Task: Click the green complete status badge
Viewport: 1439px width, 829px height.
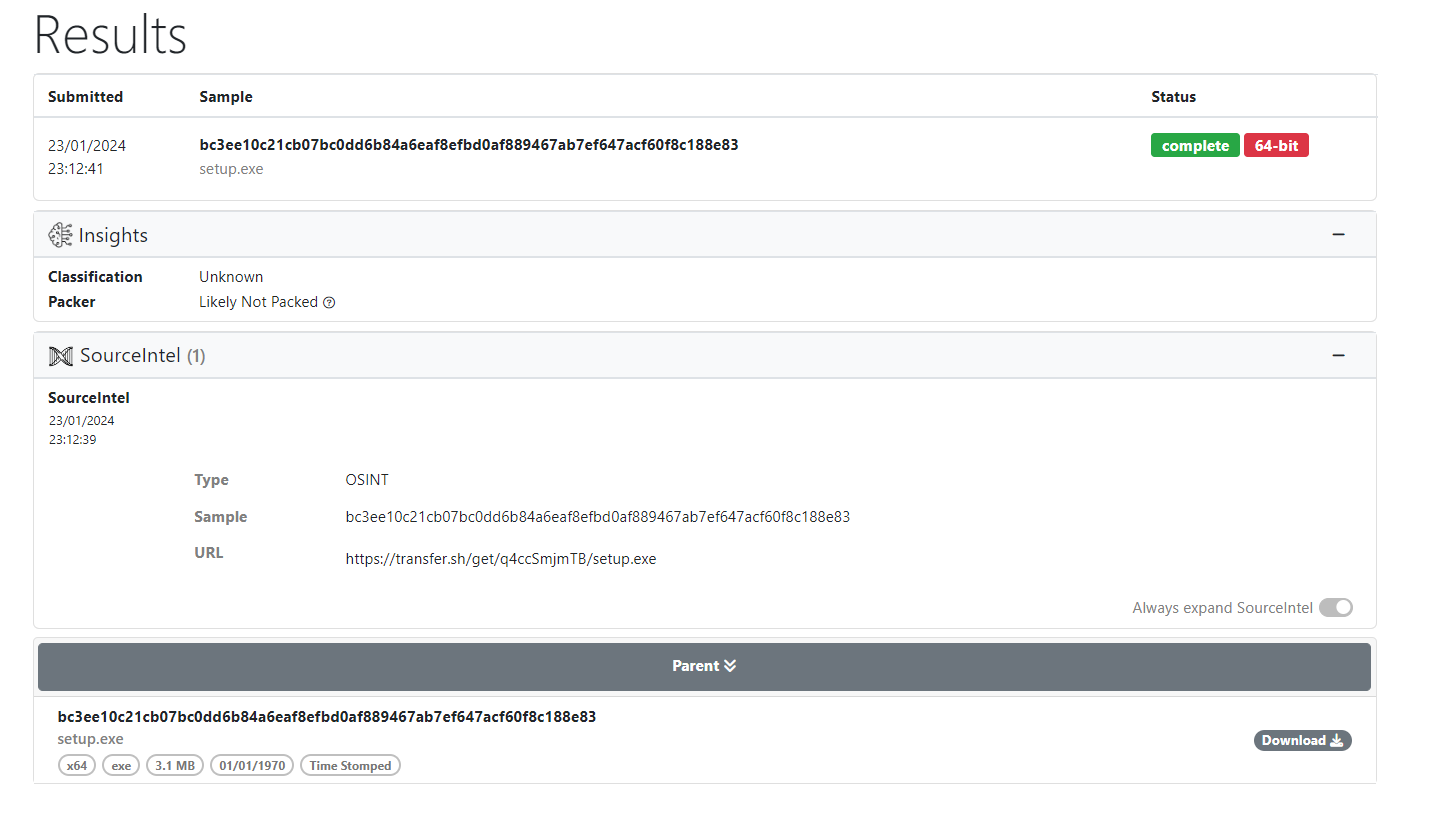Action: [x=1195, y=146]
